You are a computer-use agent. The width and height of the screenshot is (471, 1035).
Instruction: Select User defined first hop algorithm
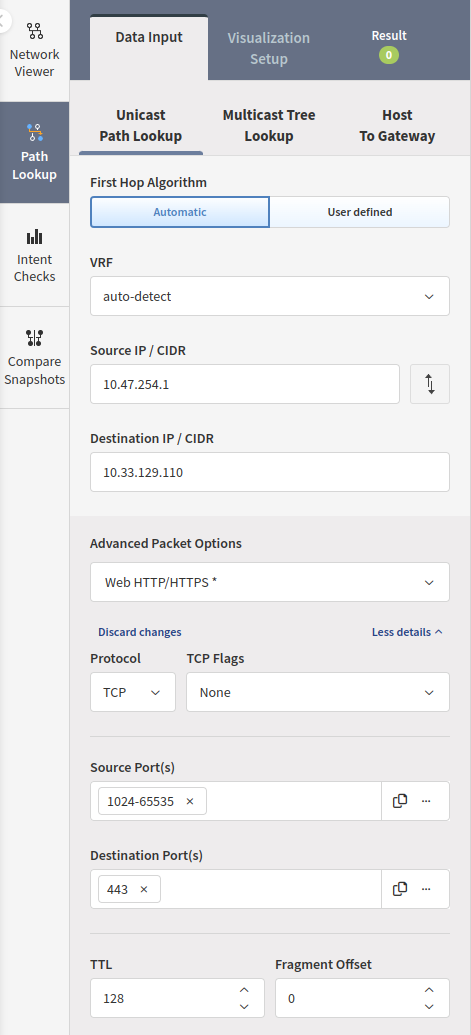click(360, 212)
